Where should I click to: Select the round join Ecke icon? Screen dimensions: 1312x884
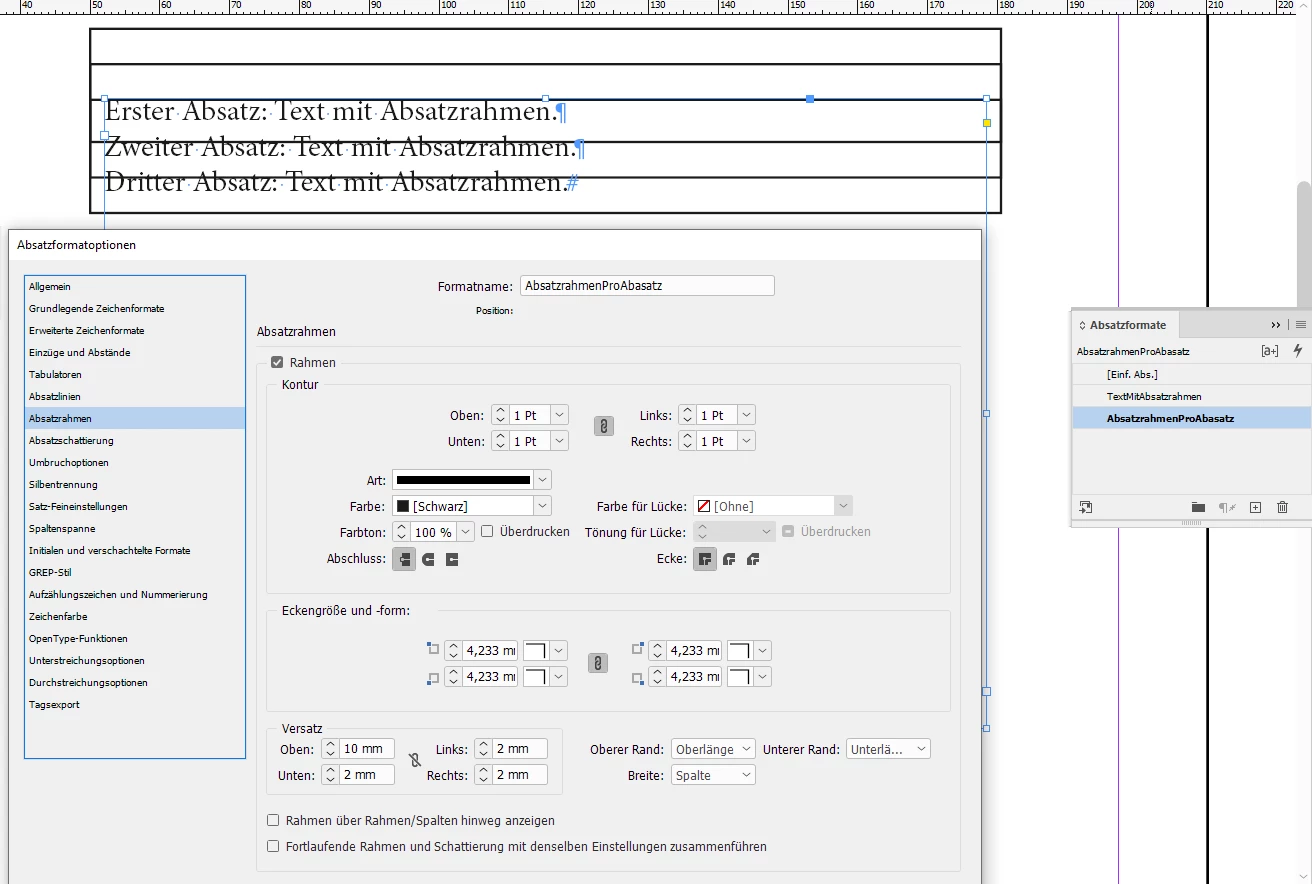(729, 559)
